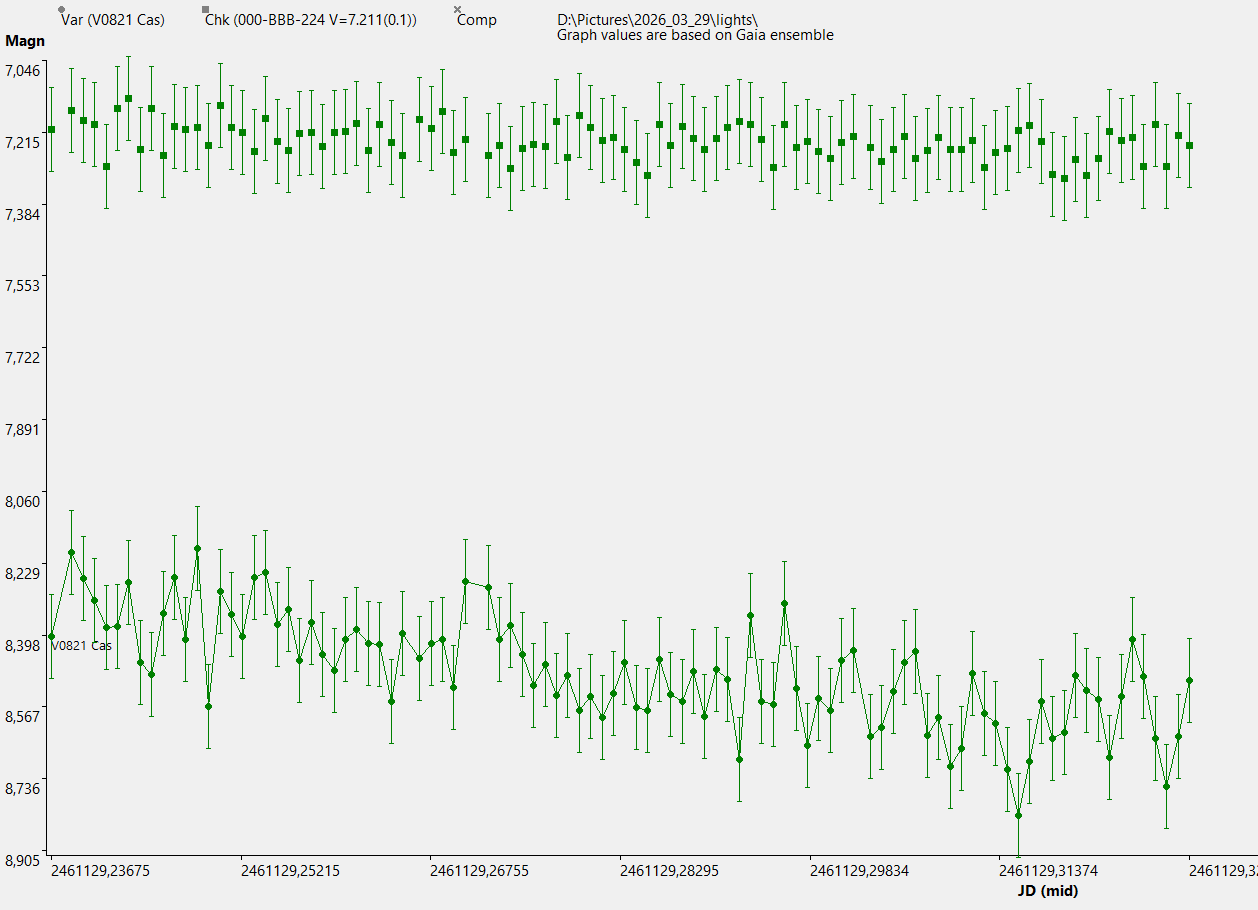Click the Magn axis title

[x=25, y=41]
